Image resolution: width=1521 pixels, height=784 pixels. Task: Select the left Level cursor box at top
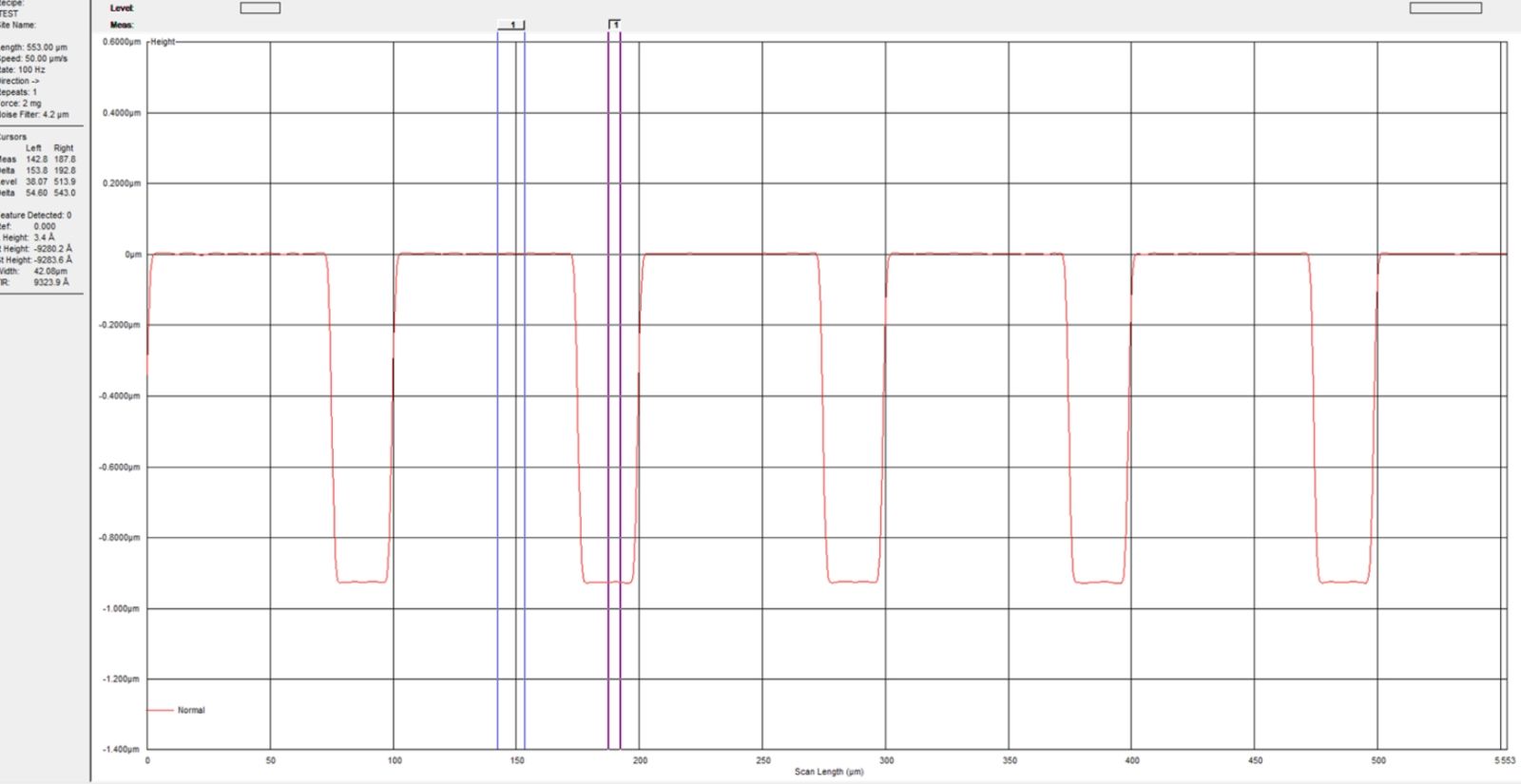click(260, 9)
